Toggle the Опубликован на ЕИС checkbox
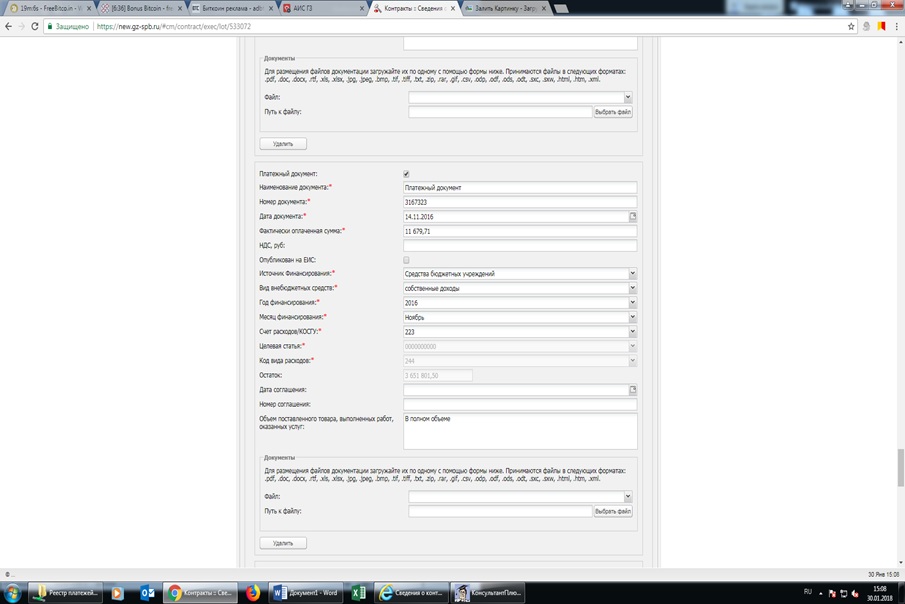 coord(406,260)
